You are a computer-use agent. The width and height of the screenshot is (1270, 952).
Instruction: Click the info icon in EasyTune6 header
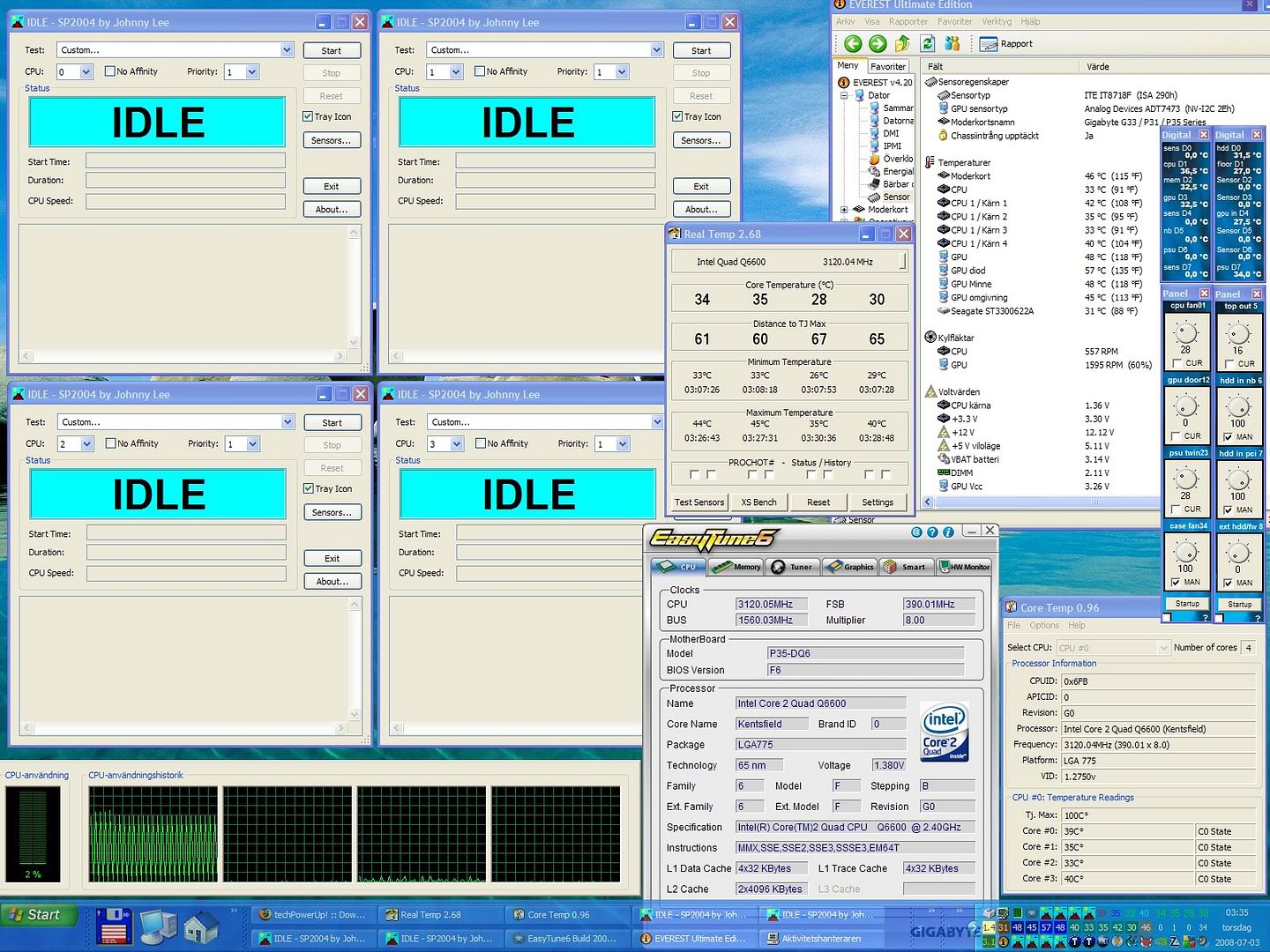tap(948, 532)
